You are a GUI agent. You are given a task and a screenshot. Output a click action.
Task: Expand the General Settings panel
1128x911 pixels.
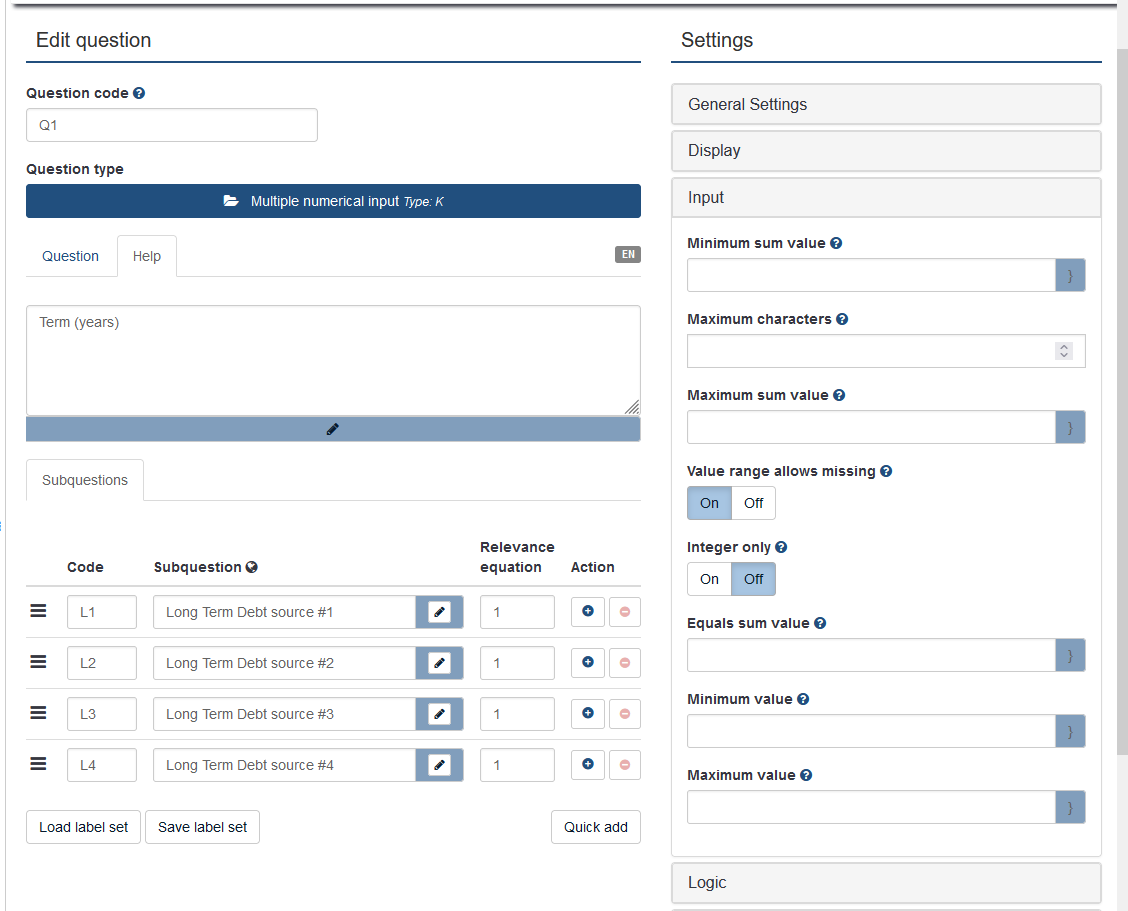click(885, 104)
